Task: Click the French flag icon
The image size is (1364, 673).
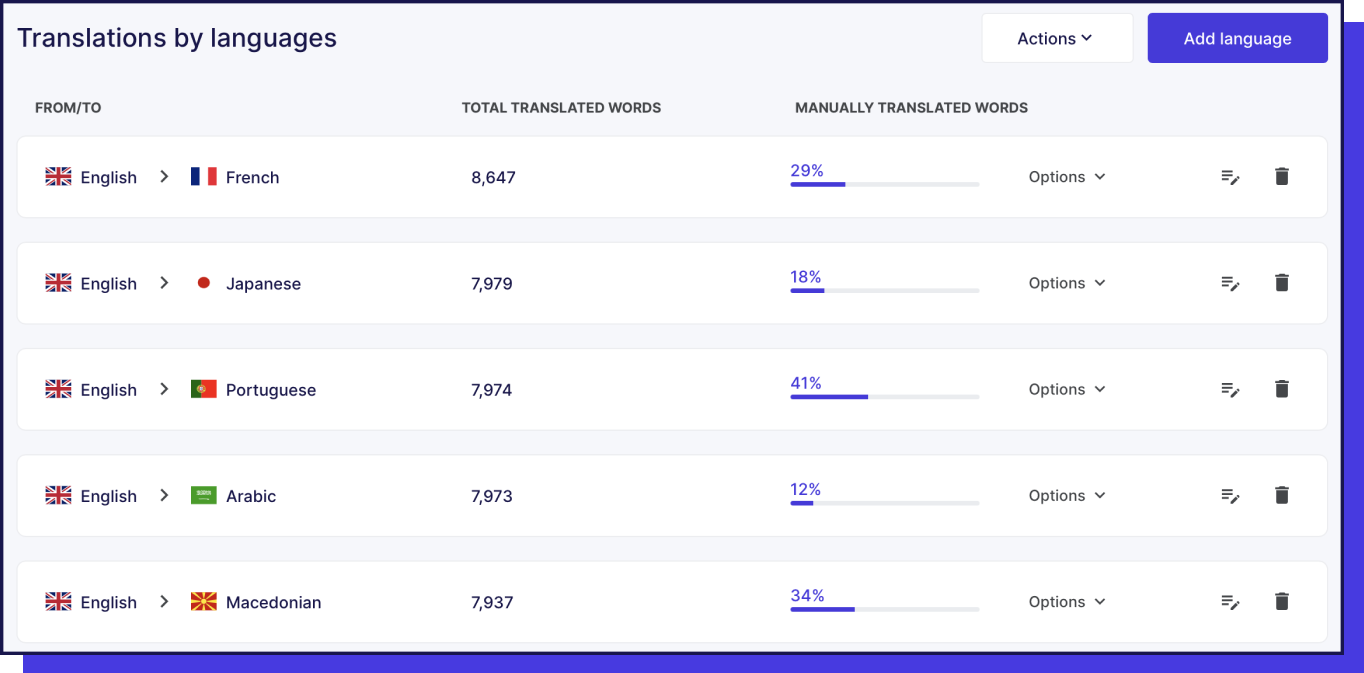Action: (204, 176)
